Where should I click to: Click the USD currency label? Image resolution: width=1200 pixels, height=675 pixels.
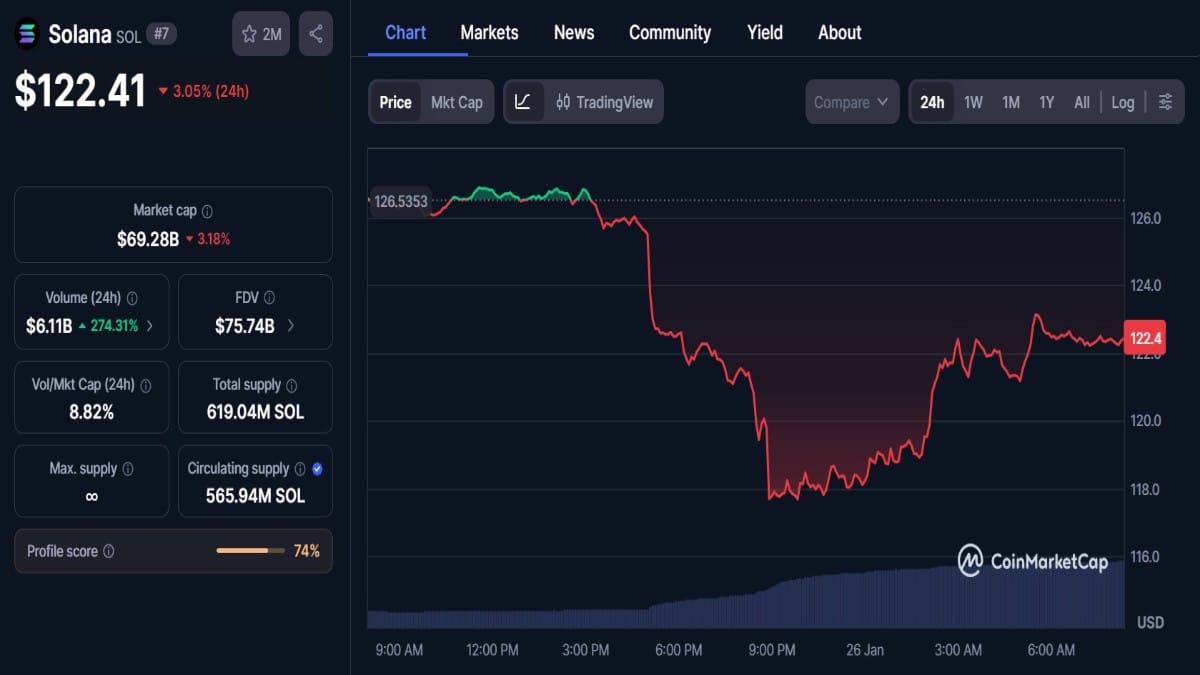1150,622
